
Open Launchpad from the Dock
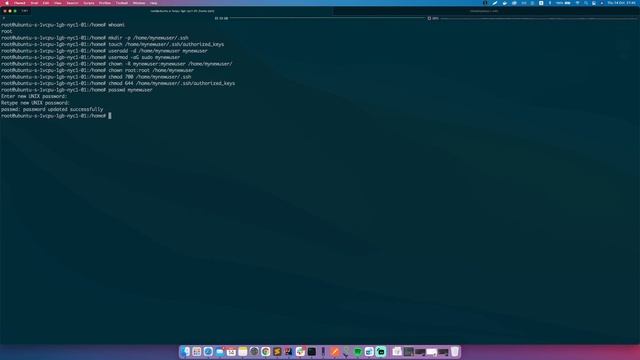(x=197, y=351)
